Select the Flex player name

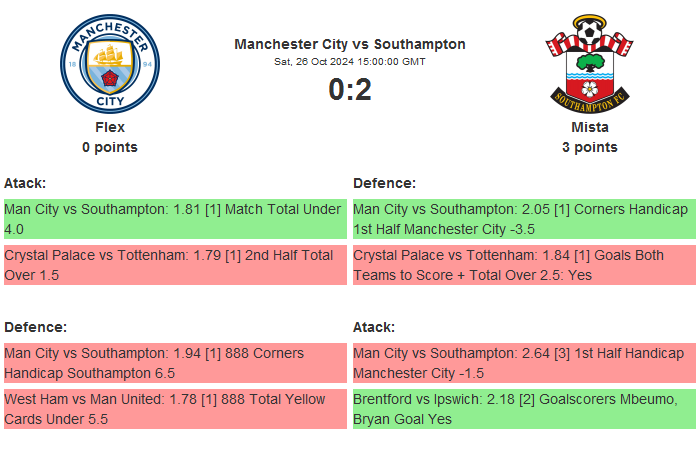click(x=110, y=127)
